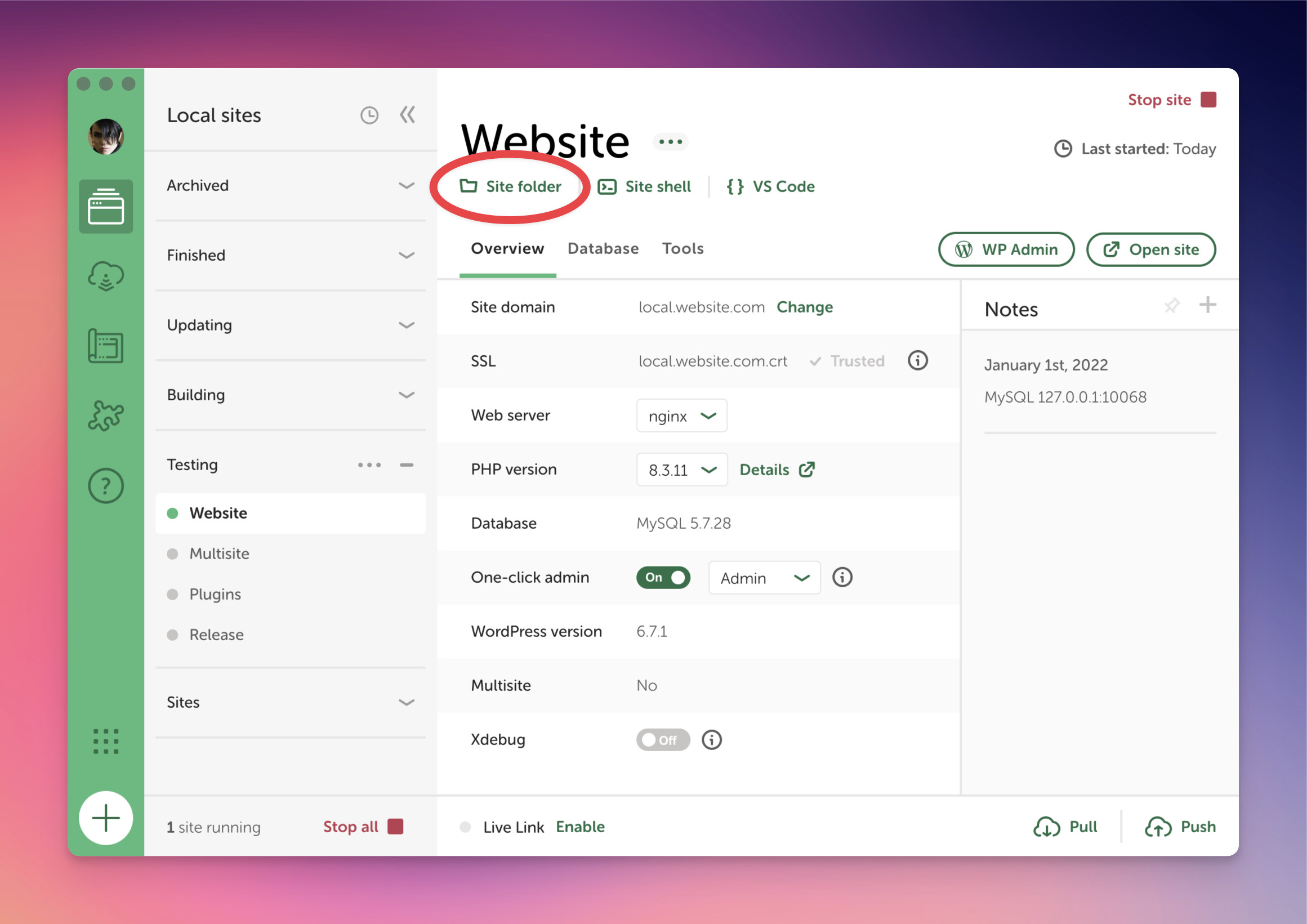Show SSL information icon
1307x924 pixels.
(918, 360)
